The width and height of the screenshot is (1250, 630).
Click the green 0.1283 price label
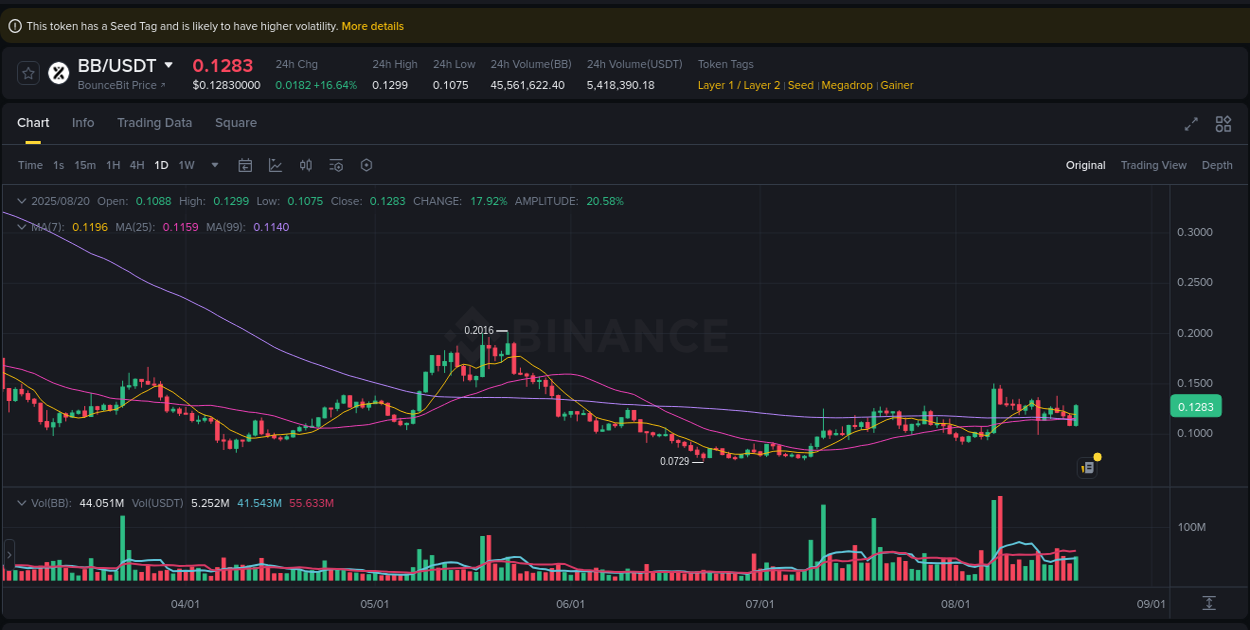point(1196,406)
